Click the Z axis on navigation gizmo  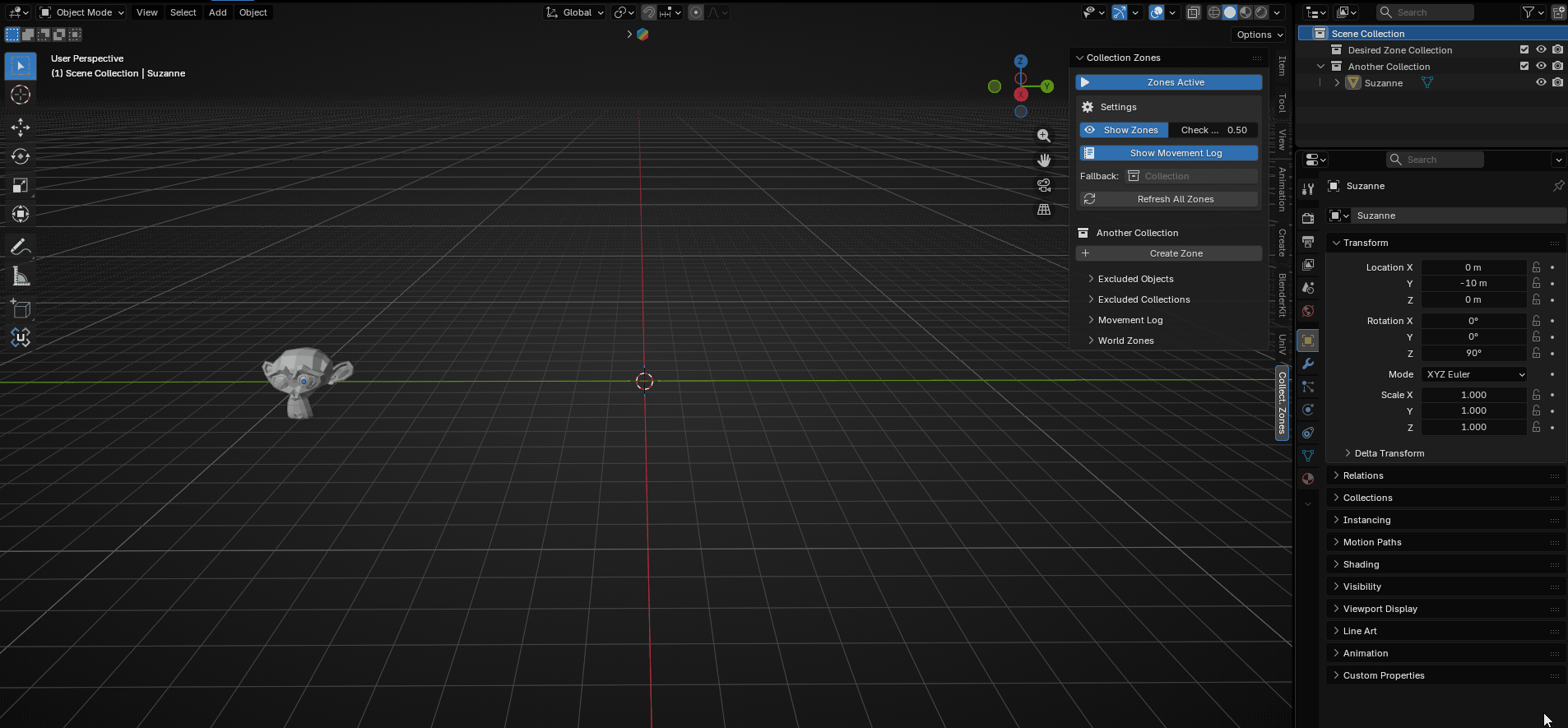click(x=1021, y=61)
